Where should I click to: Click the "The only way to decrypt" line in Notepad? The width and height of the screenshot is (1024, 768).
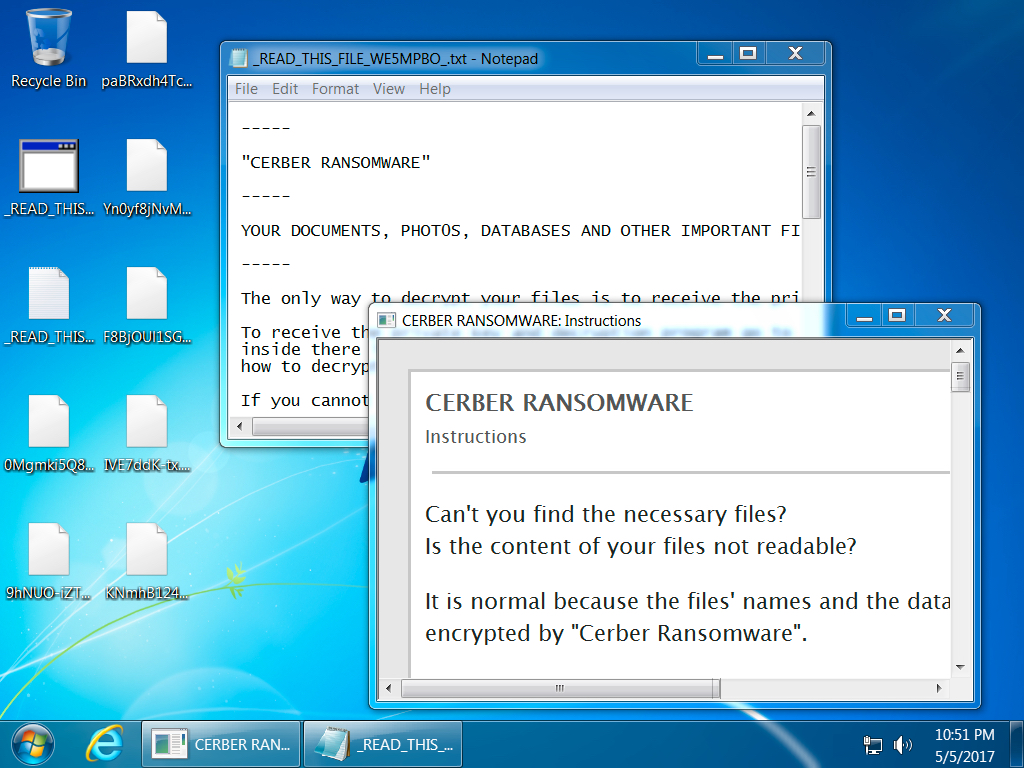point(520,298)
